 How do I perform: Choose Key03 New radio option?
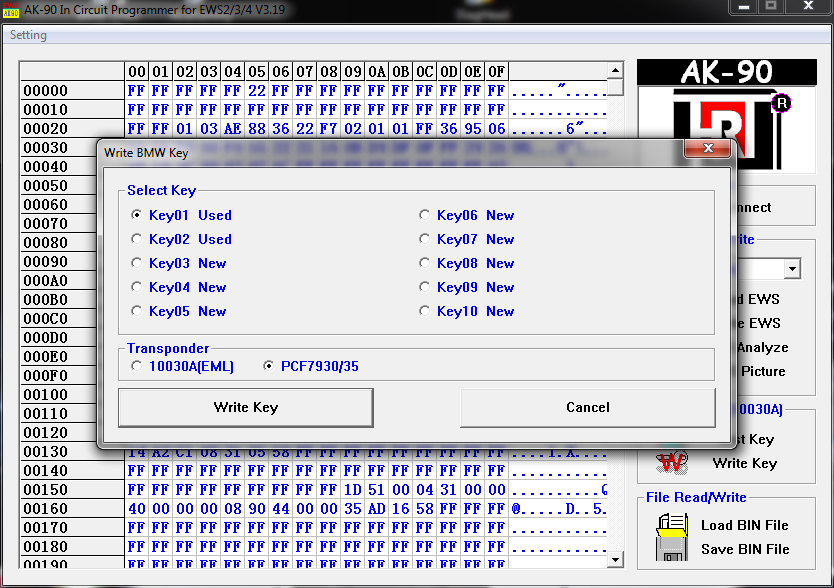pyautogui.click(x=137, y=263)
